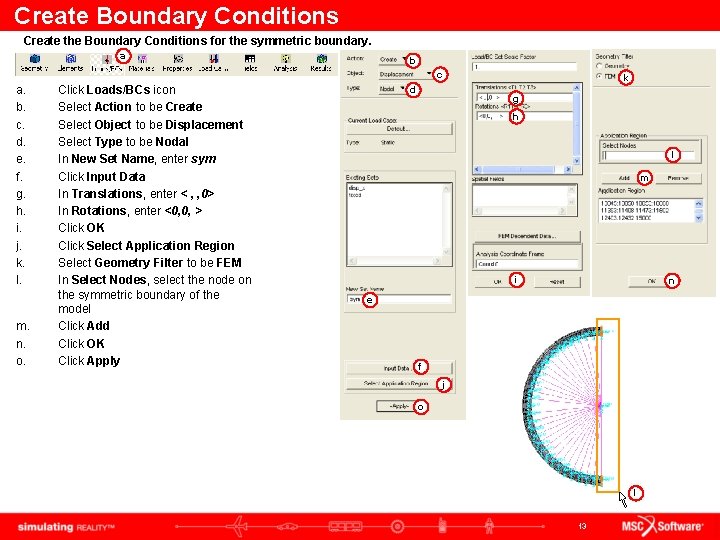Select the first entry in Existing Sets
720x540 pixels.
point(357,188)
